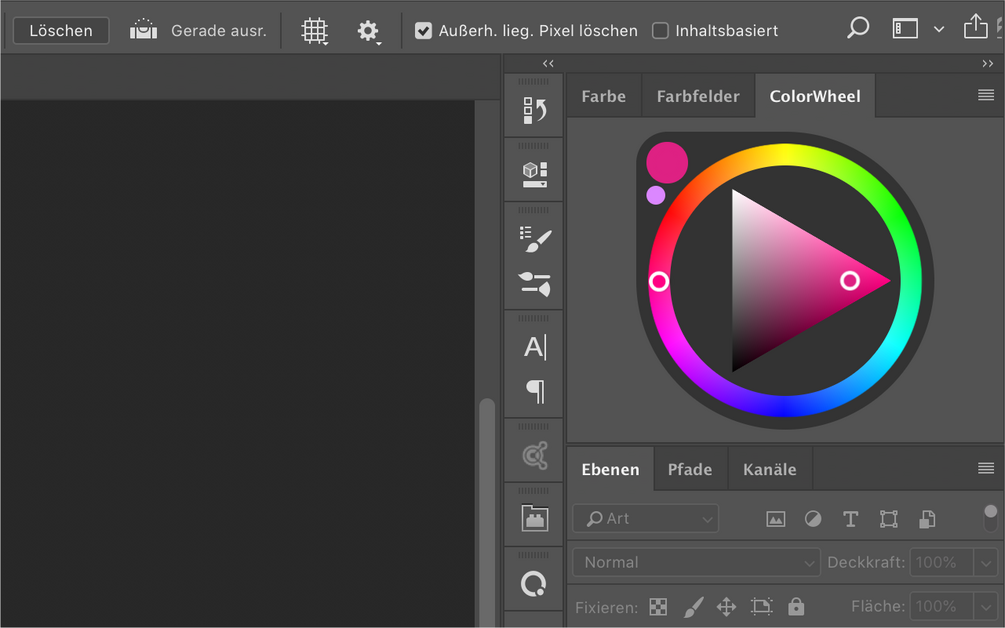Open the Ebenen panel menu
1005x628 pixels.
point(986,468)
